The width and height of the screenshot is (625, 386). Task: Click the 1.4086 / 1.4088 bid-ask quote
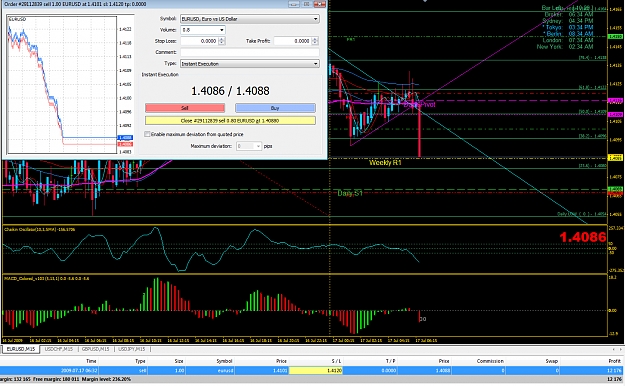tap(230, 91)
